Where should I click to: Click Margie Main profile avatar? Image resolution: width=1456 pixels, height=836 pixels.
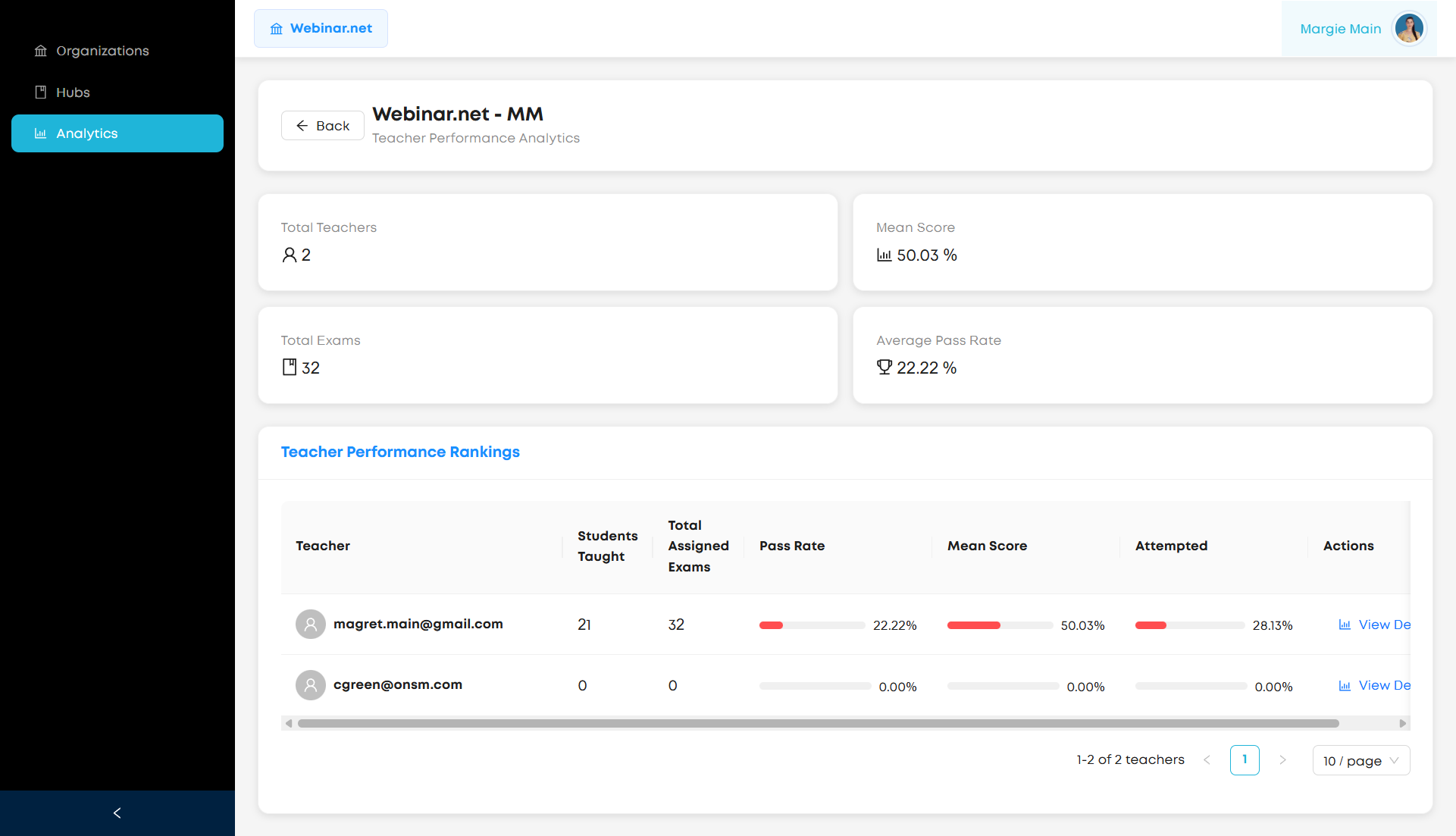pyautogui.click(x=1409, y=29)
